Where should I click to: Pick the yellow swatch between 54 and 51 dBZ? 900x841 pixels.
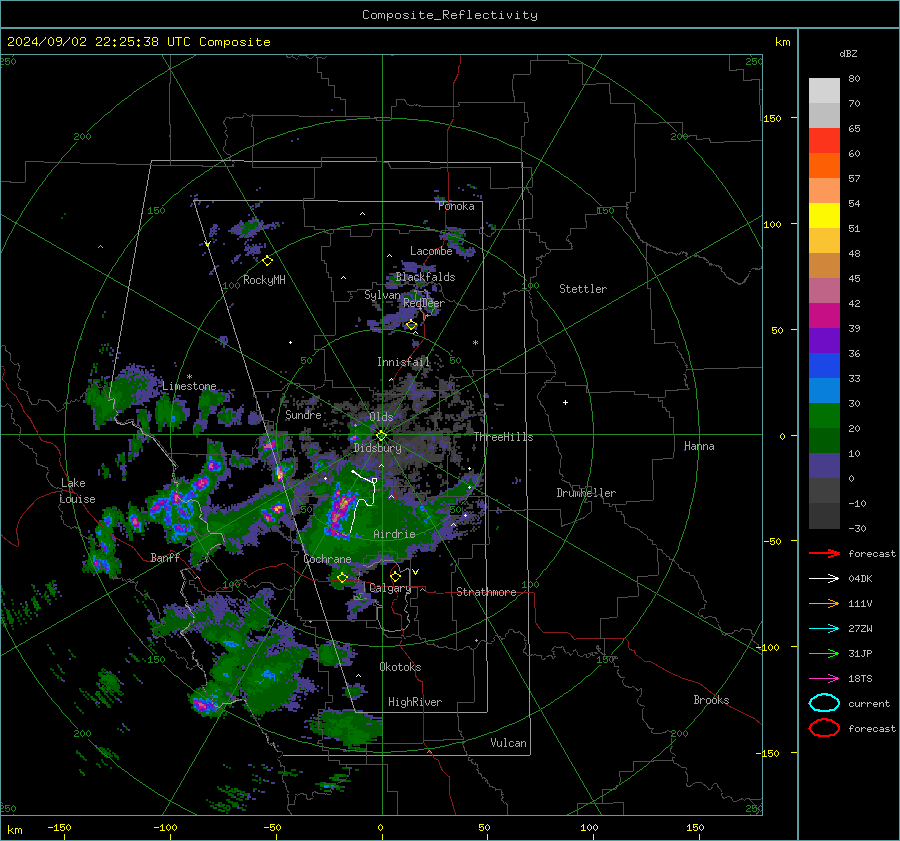point(824,215)
